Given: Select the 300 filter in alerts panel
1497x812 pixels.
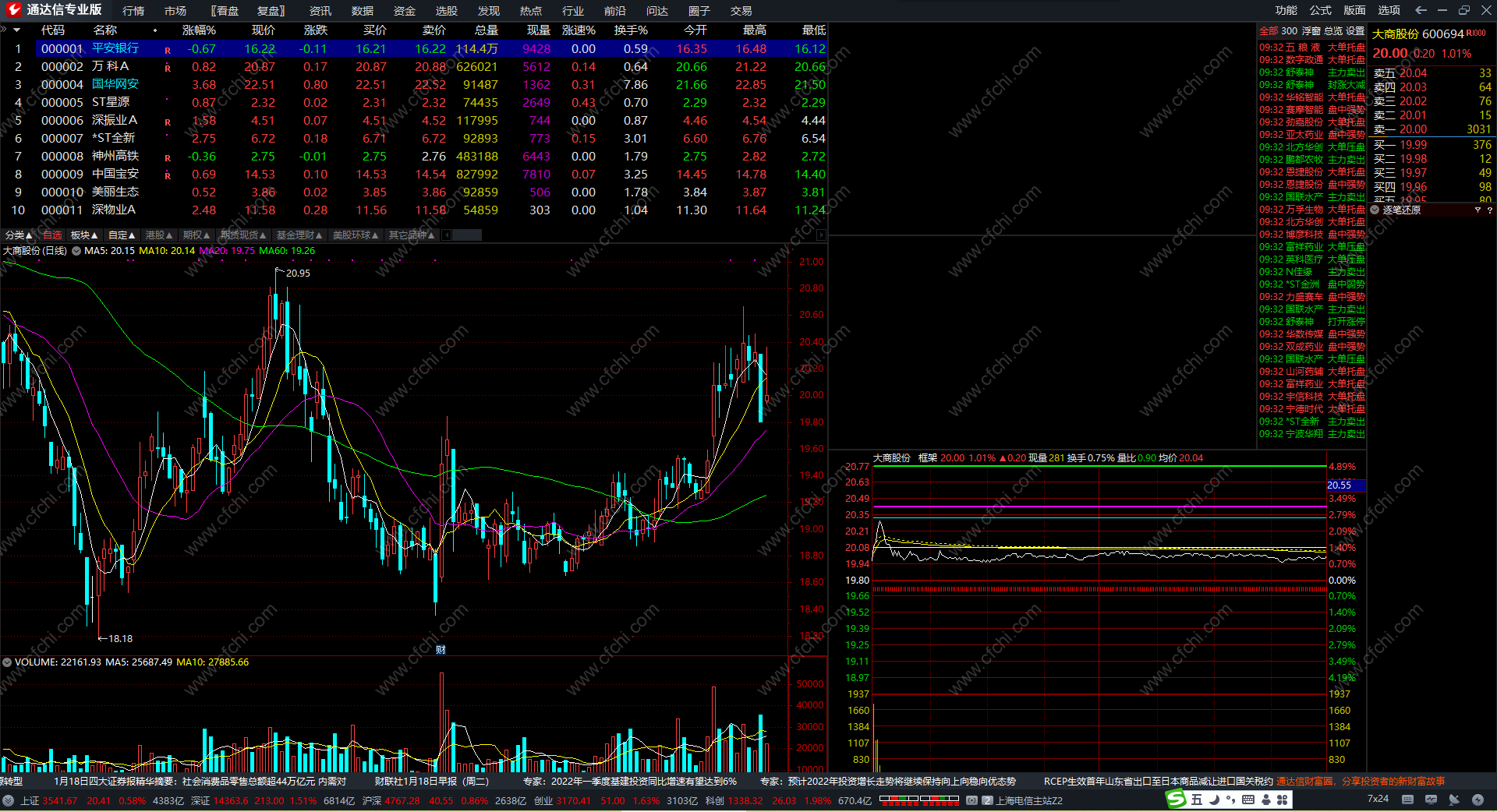Looking at the screenshot, I should click(1289, 31).
